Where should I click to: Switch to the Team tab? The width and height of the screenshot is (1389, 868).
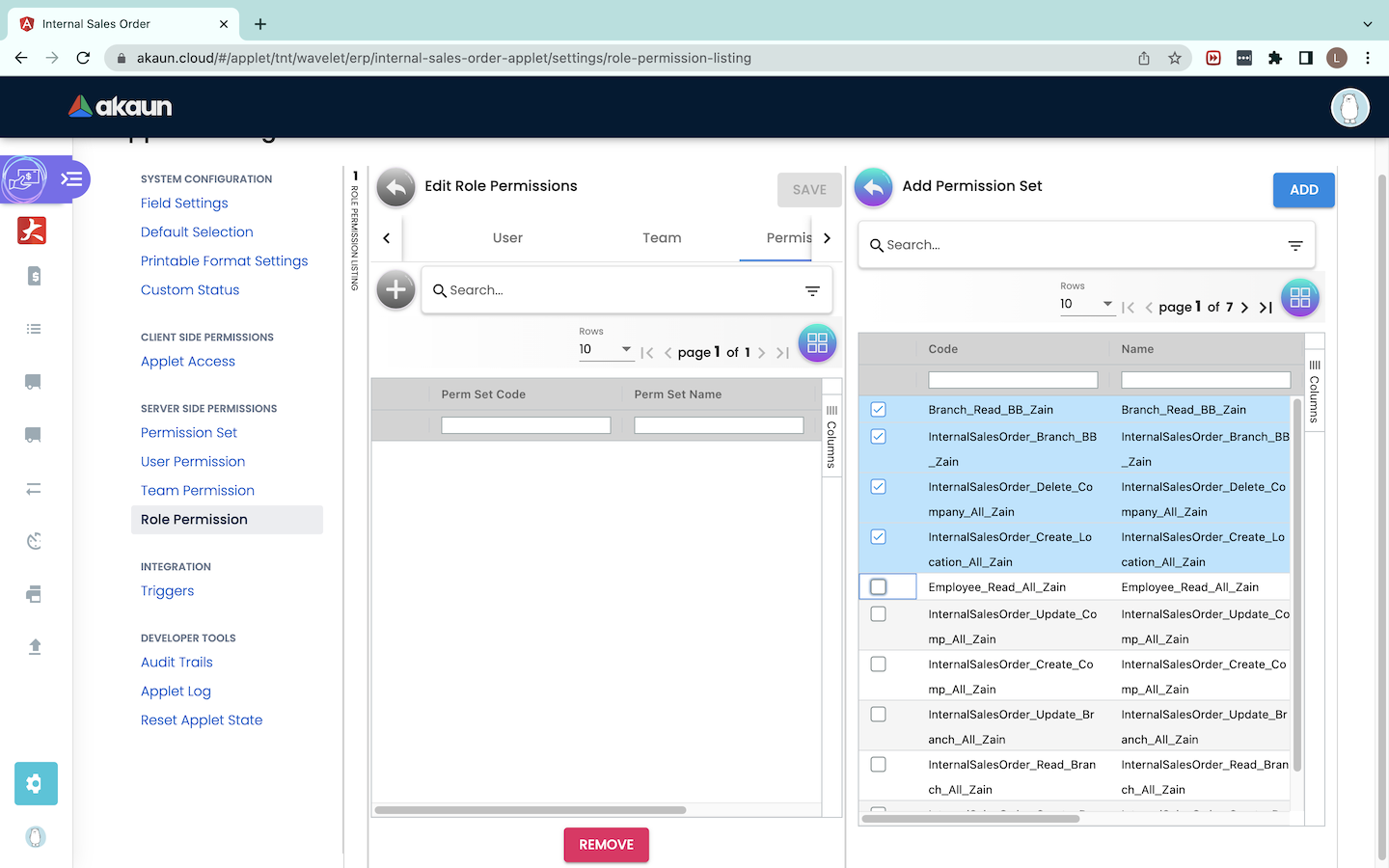point(662,238)
